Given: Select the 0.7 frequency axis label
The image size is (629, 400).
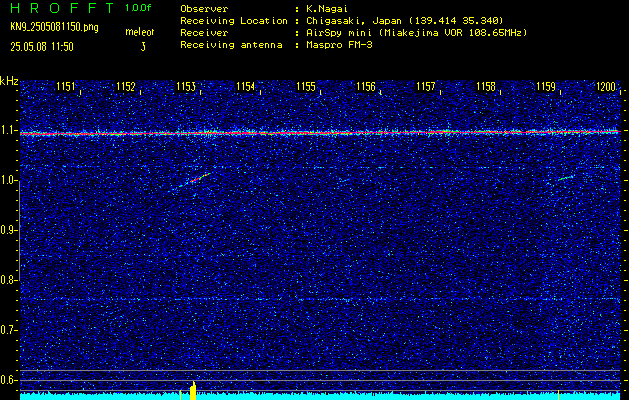Looking at the screenshot, I should point(7,330).
